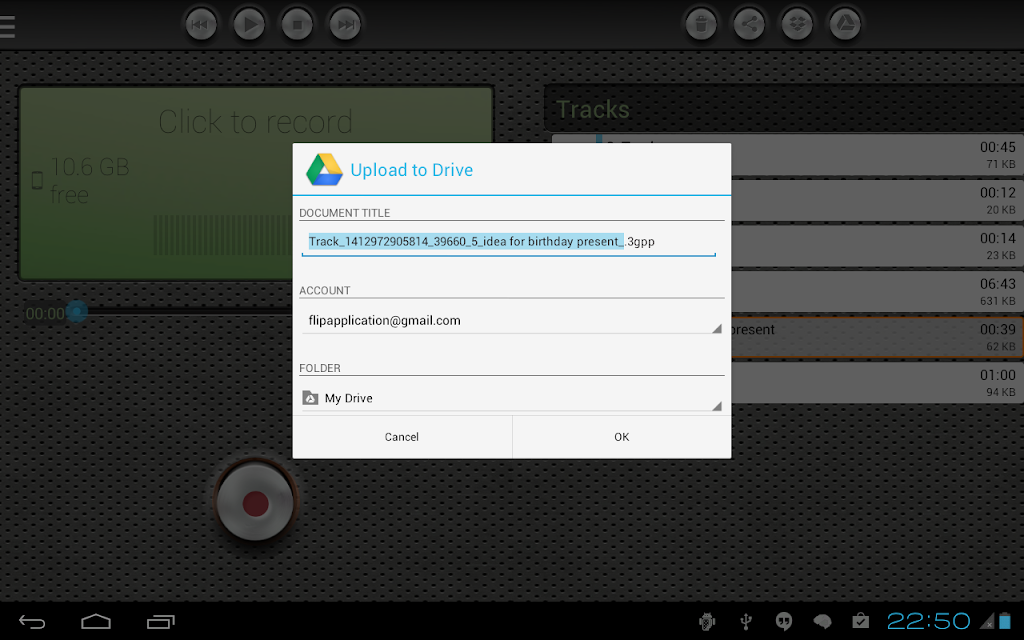Skip to previous track

pos(201,25)
